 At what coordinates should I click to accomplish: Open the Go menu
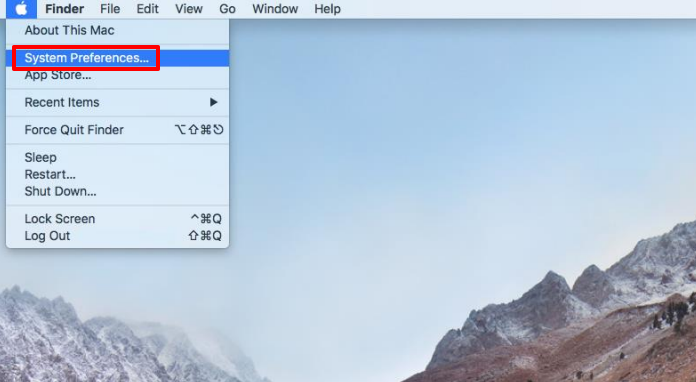click(227, 9)
